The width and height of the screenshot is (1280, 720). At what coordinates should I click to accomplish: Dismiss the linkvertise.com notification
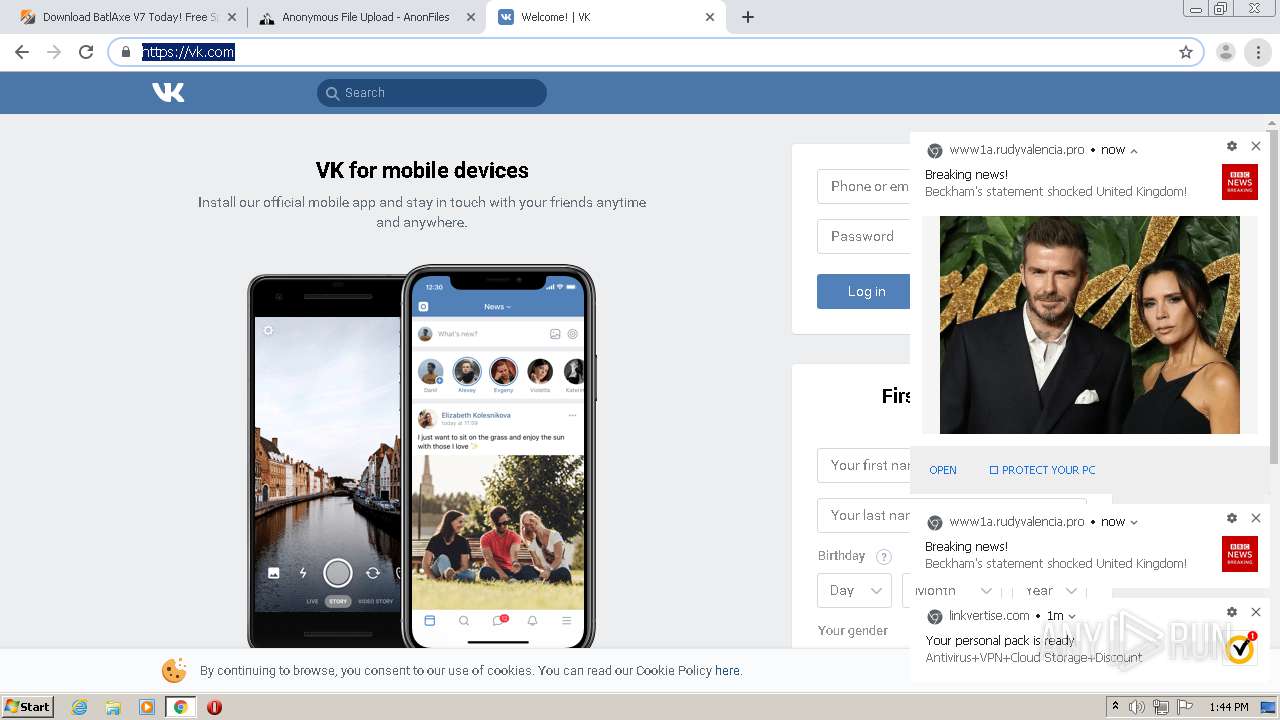[1256, 612]
